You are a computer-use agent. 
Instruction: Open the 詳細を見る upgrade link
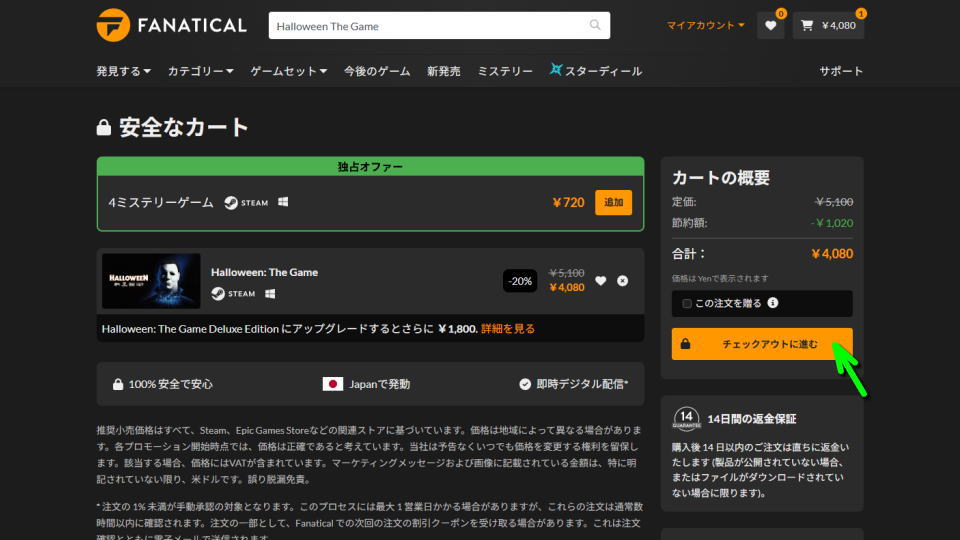pyautogui.click(x=508, y=329)
